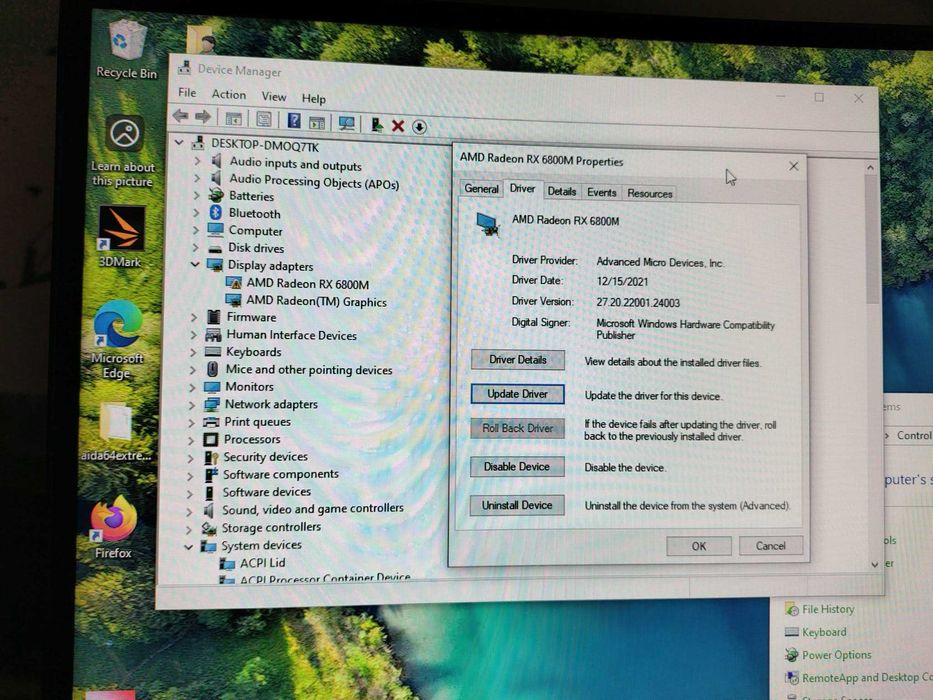
Task: Open Learn about this picture icon
Action: click(124, 152)
